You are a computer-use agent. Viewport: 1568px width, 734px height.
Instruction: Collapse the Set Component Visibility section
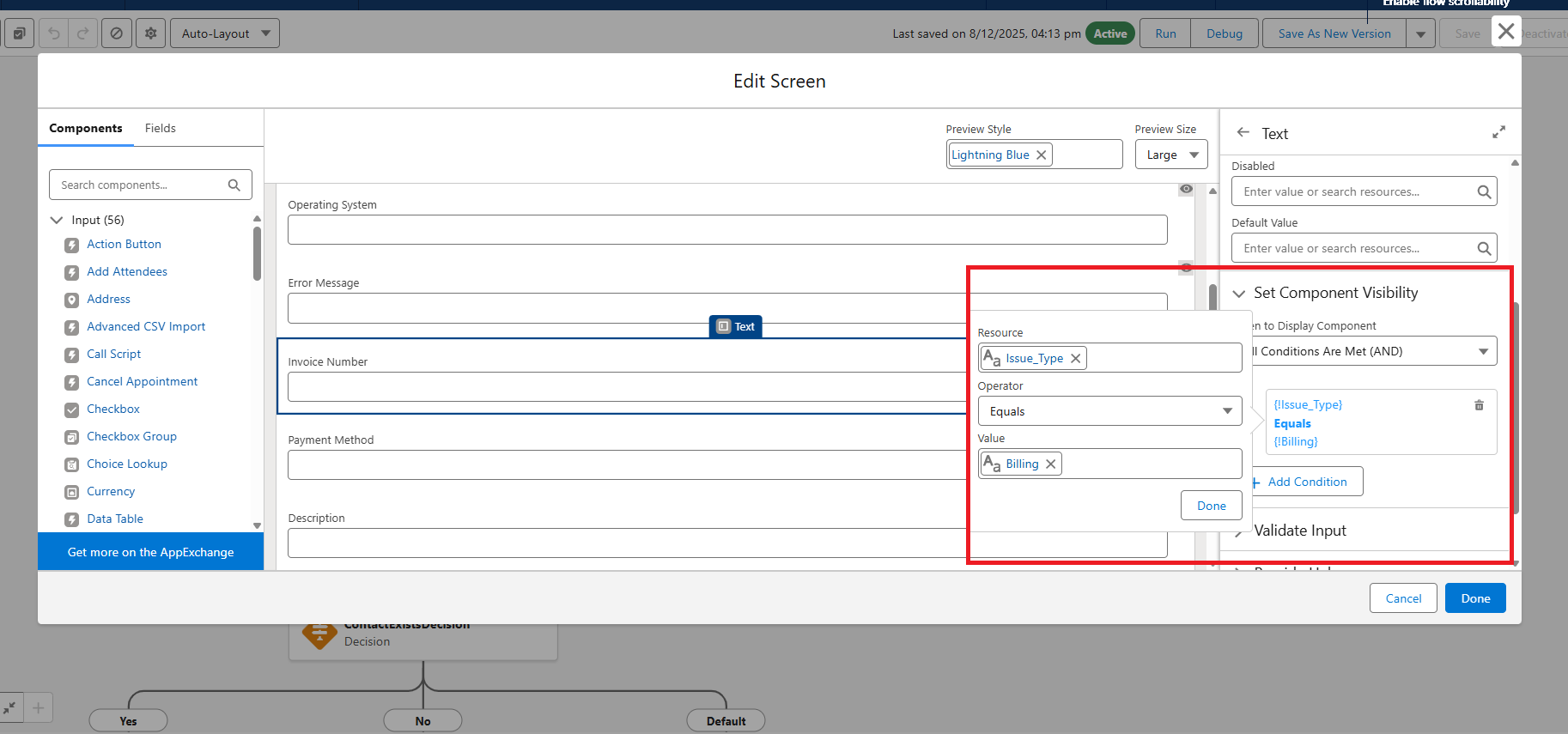(x=1239, y=294)
